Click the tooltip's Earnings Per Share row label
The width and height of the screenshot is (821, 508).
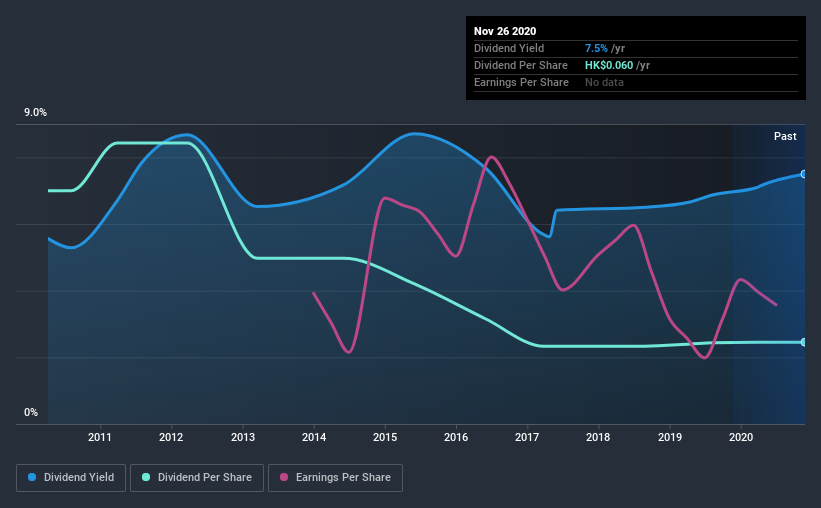click(521, 82)
